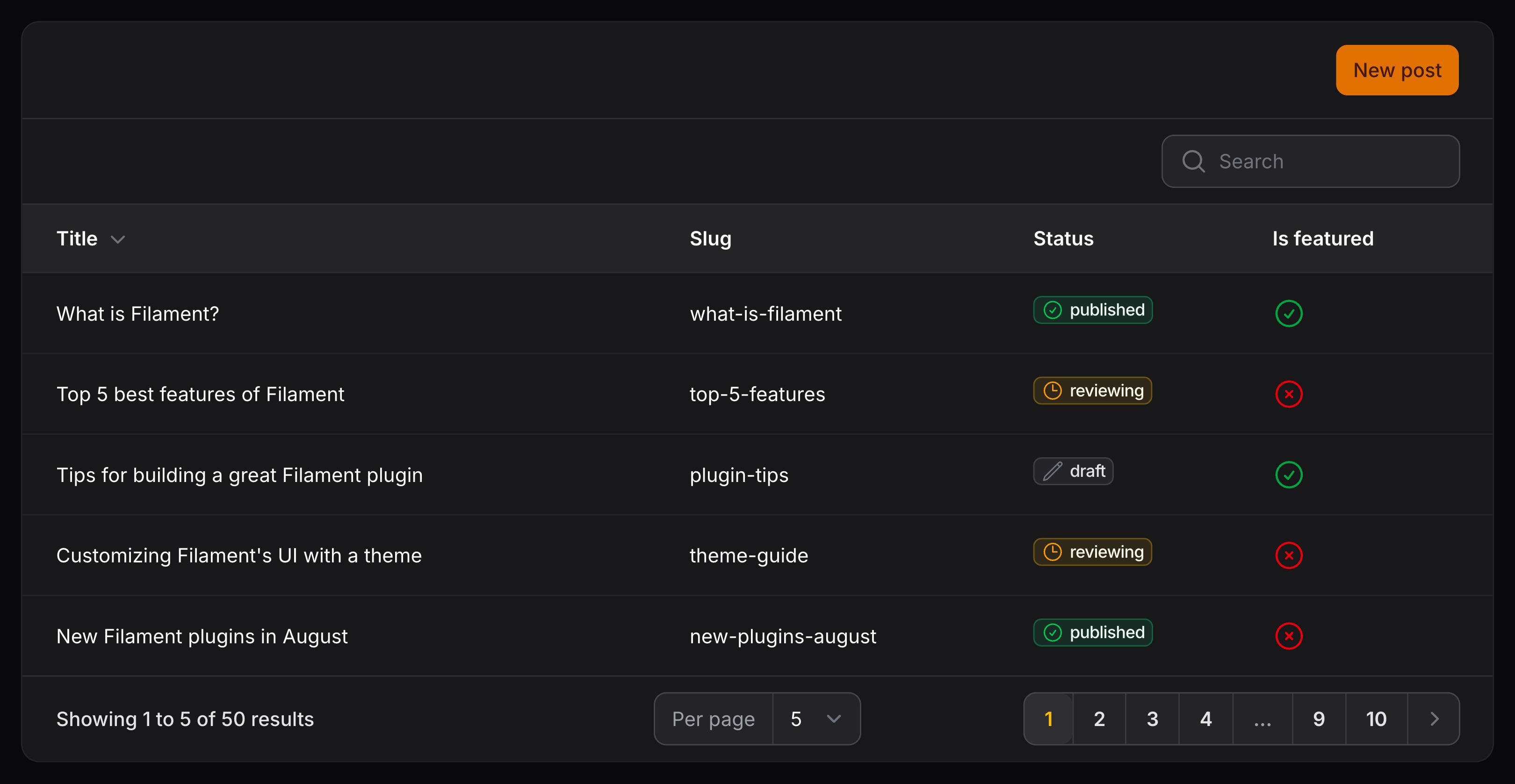Click the red X icon for theme-guide row
This screenshot has width=1515, height=784.
click(x=1289, y=555)
